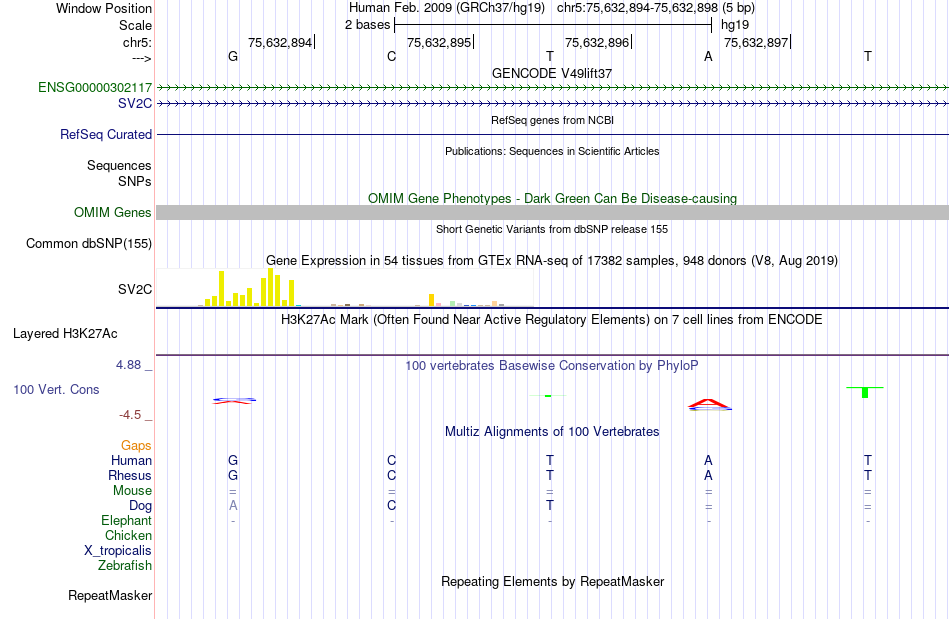
Task: Click the 2 bases scale bar
Action: pyautogui.click(x=553, y=25)
